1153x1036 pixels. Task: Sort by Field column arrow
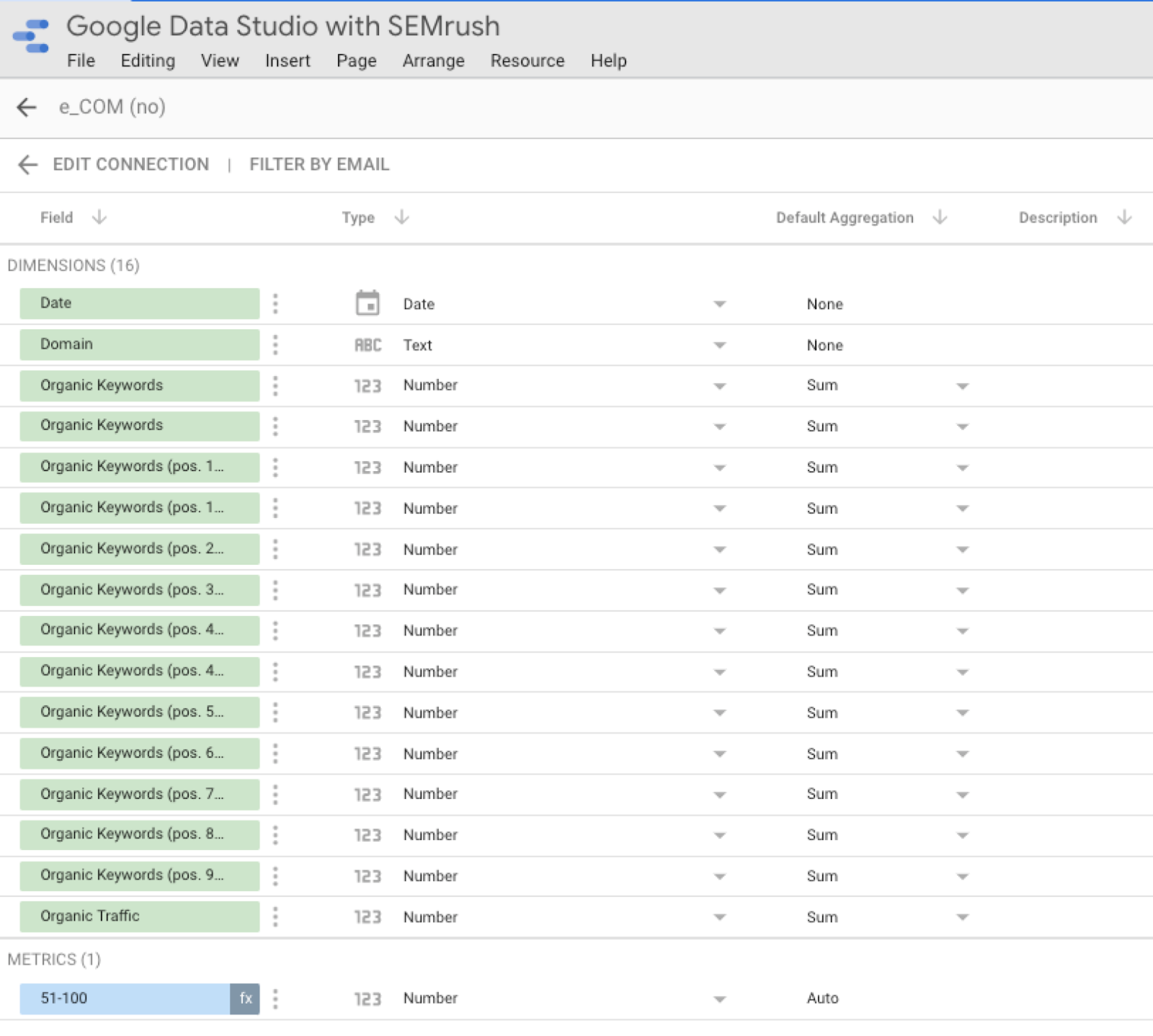point(99,217)
